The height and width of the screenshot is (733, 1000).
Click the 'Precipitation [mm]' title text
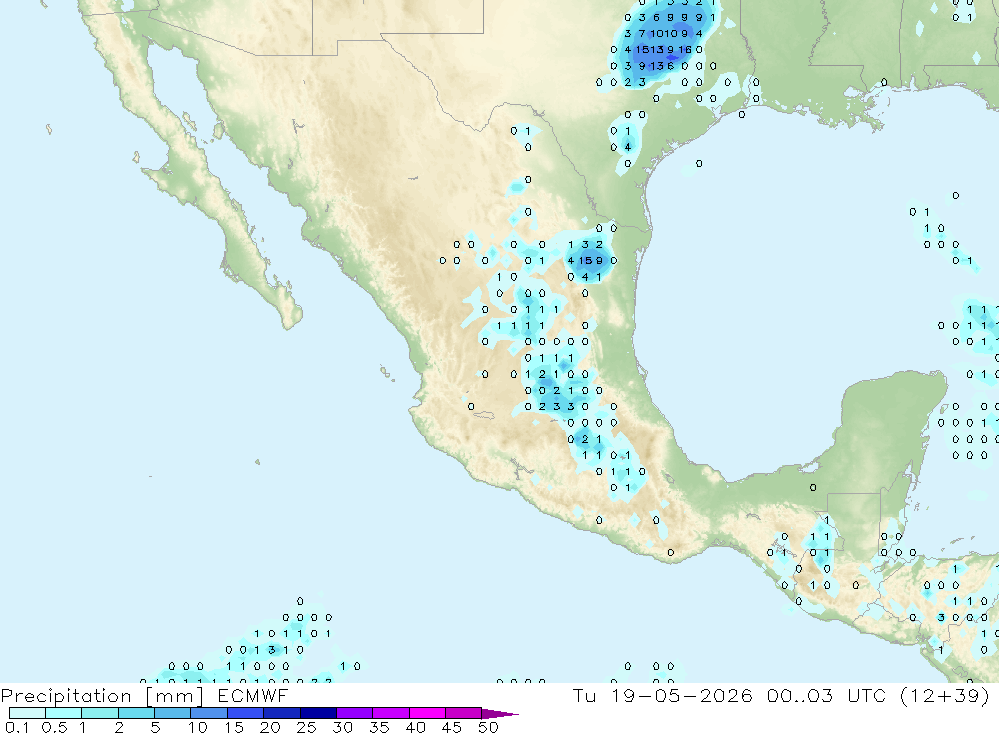click(102, 696)
